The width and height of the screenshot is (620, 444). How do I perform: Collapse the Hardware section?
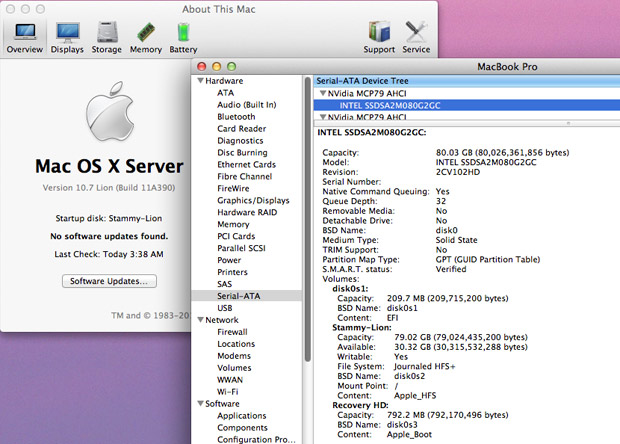[201, 81]
